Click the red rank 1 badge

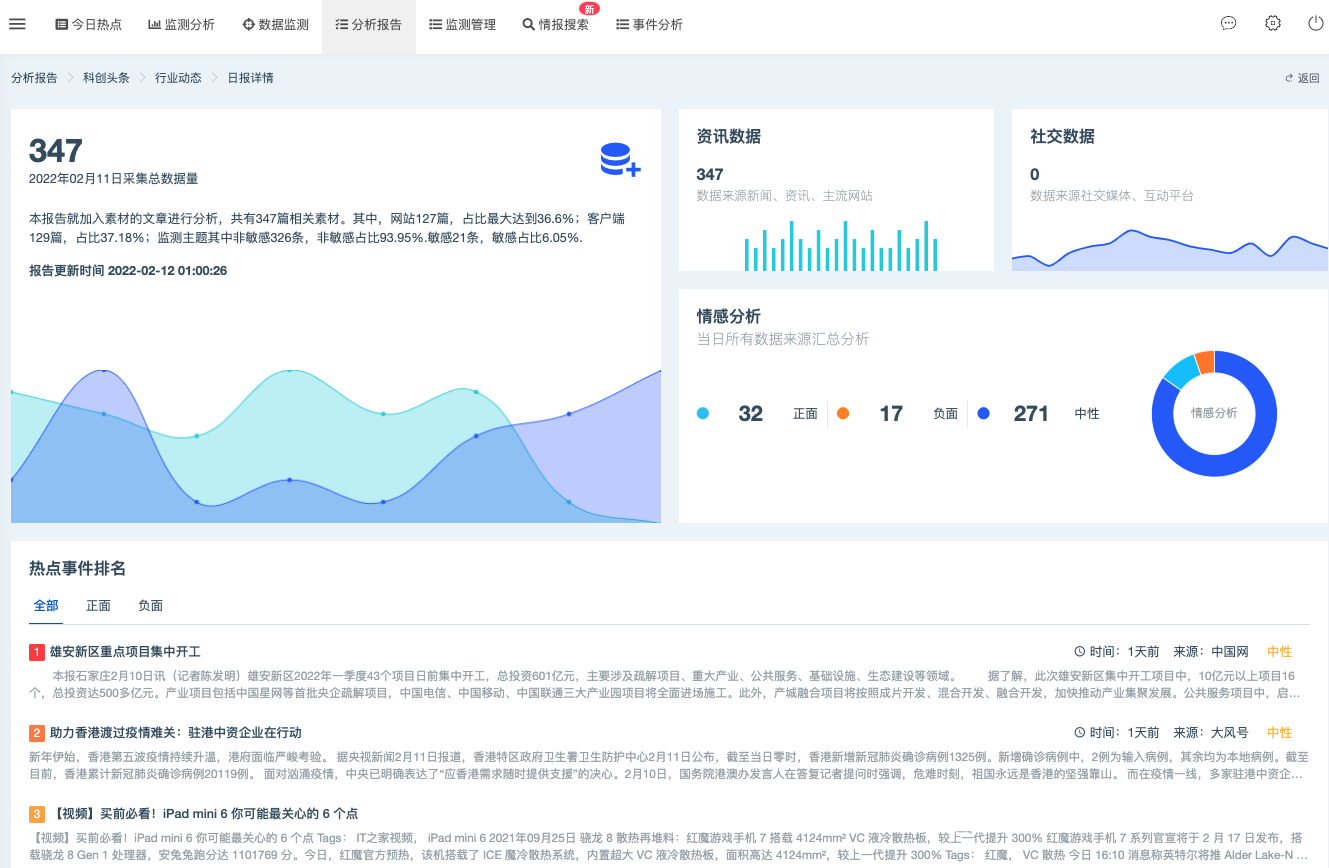[x=37, y=652]
